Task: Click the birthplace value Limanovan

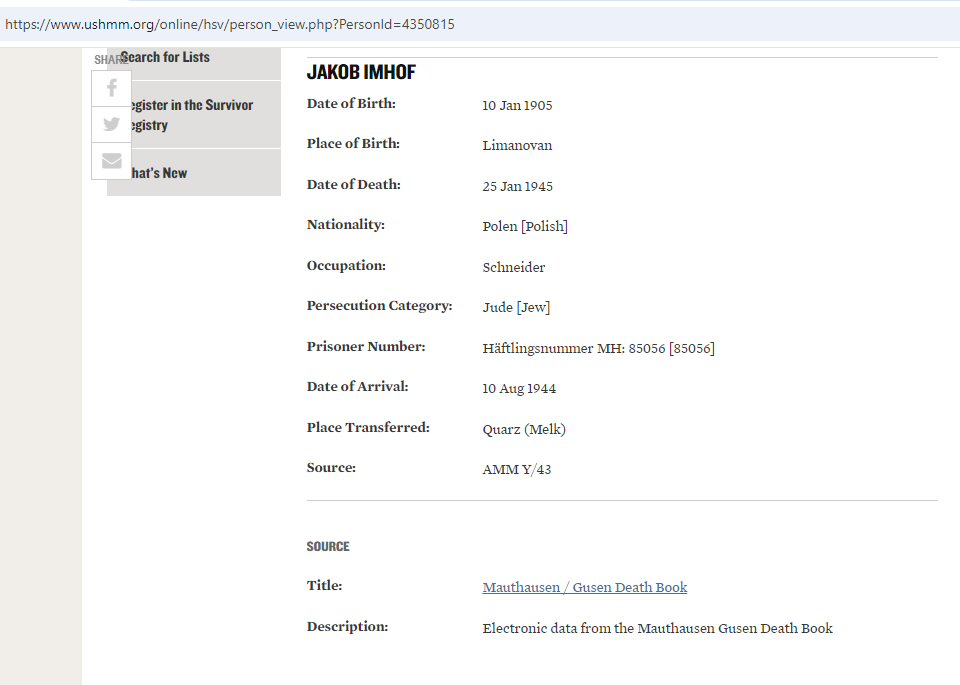Action: (517, 146)
